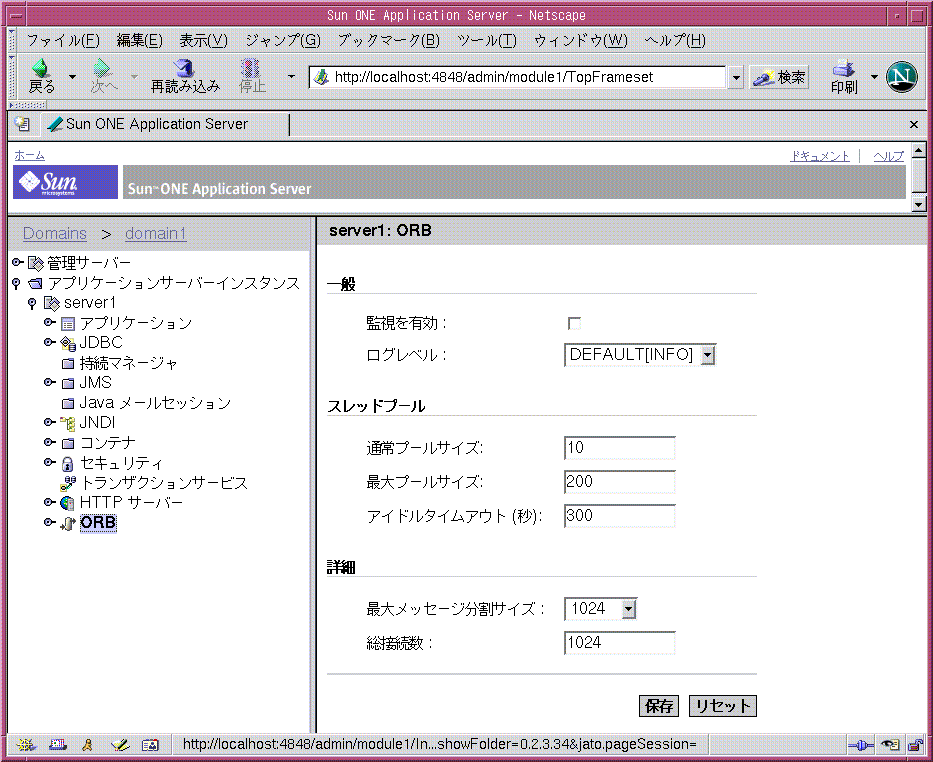Open the 最大メッセージ分割サイズ 1024 dropdown
Image resolution: width=933 pixels, height=762 pixels.
click(x=600, y=609)
